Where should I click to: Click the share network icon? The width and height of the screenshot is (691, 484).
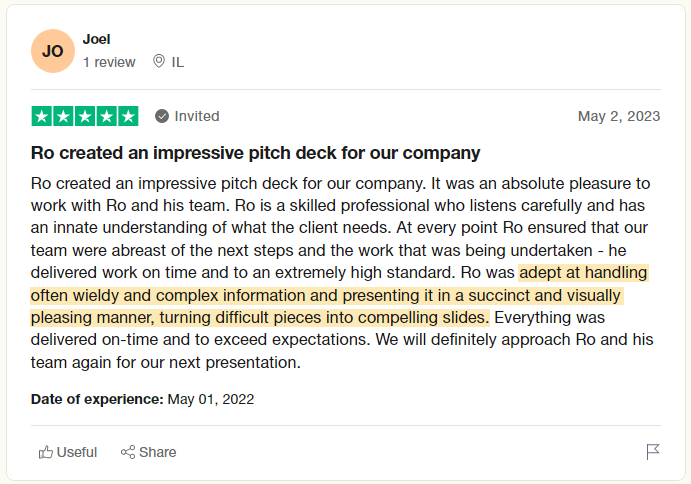pyautogui.click(x=128, y=452)
